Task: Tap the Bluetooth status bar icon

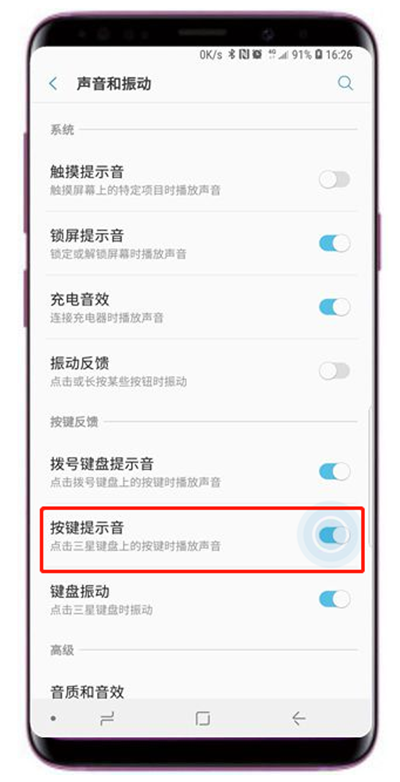Action: point(231,55)
